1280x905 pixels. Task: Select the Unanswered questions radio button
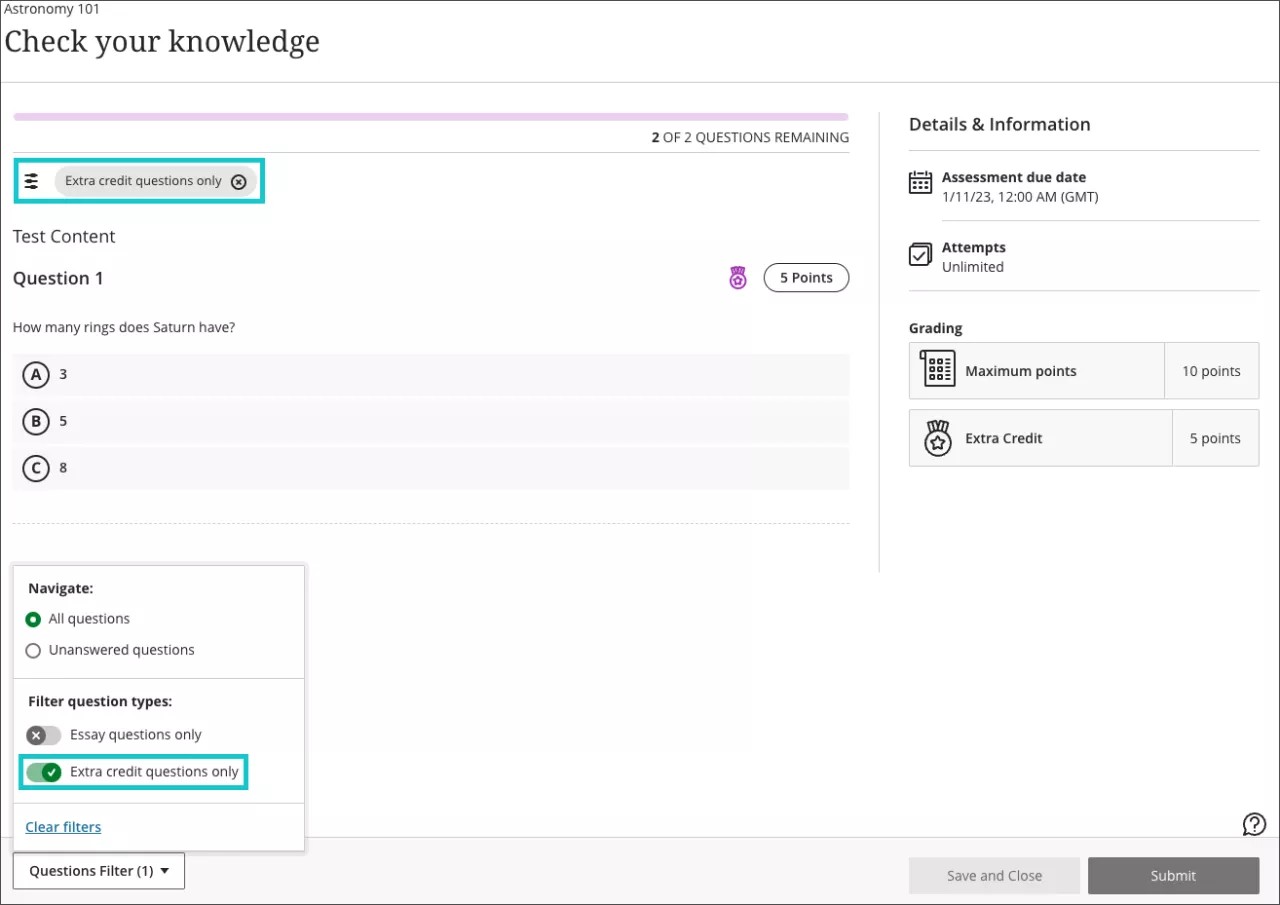pyautogui.click(x=33, y=650)
